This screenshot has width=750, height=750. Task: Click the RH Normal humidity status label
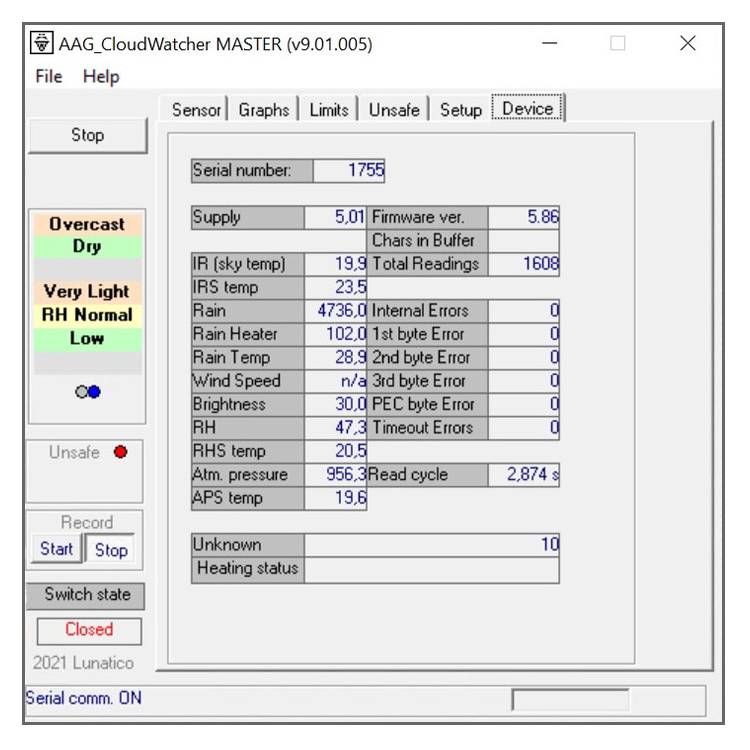pyautogui.click(x=88, y=315)
